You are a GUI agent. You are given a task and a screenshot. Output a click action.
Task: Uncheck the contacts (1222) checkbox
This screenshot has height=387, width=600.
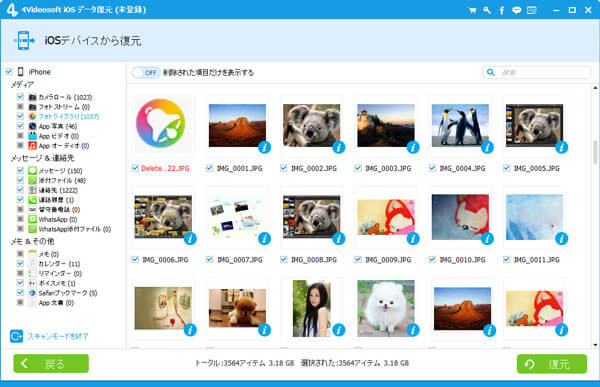20,190
